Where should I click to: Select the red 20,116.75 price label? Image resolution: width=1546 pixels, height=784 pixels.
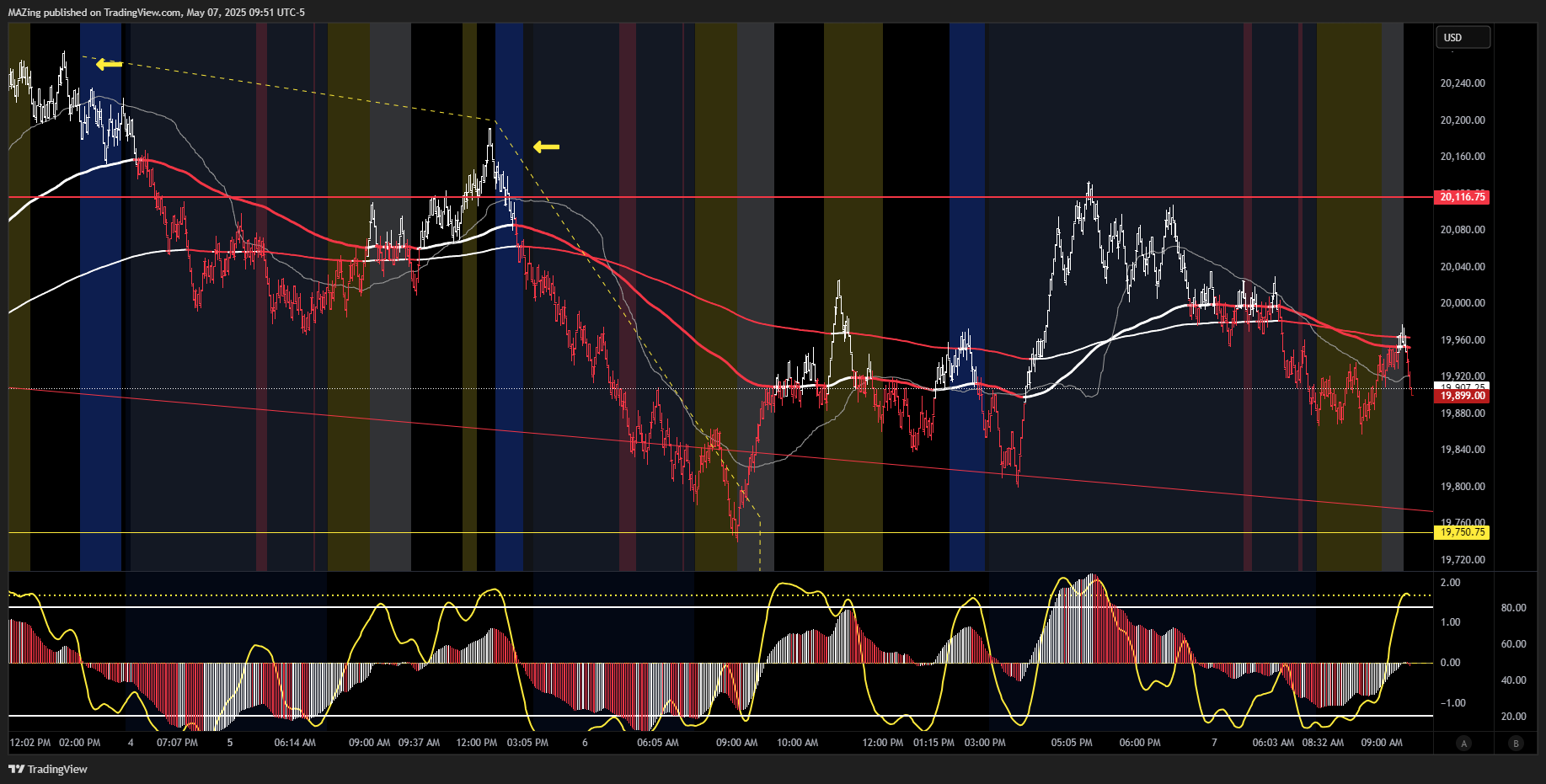click(1462, 197)
